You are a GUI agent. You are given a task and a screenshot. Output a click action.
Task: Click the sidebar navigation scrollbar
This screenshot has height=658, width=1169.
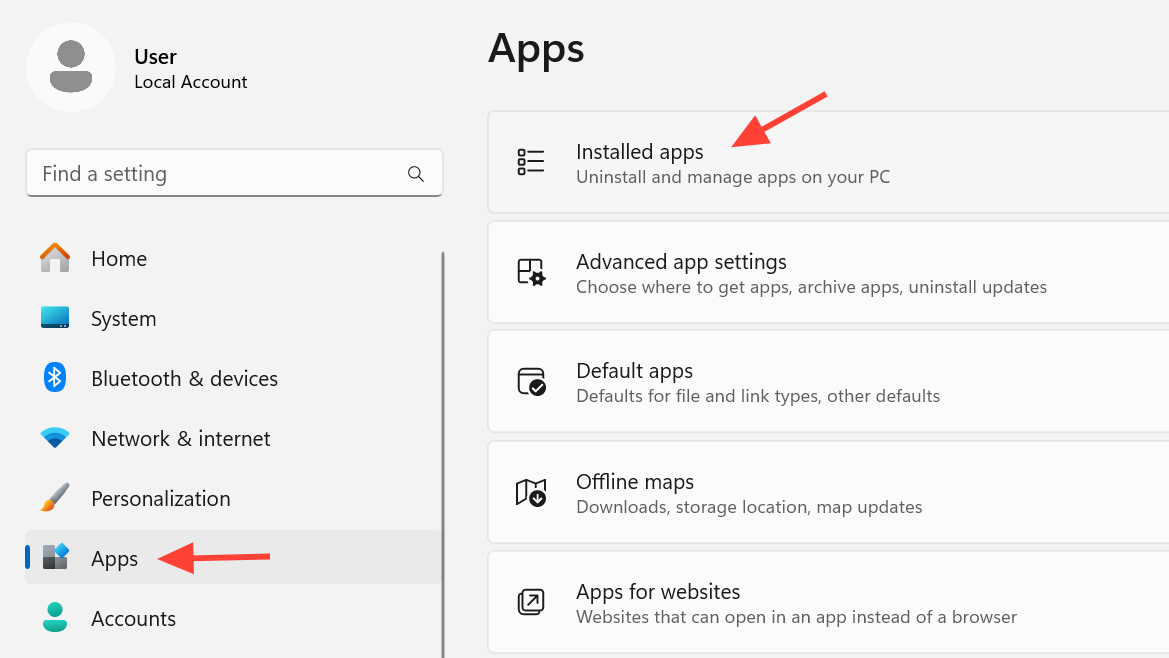coord(443,450)
